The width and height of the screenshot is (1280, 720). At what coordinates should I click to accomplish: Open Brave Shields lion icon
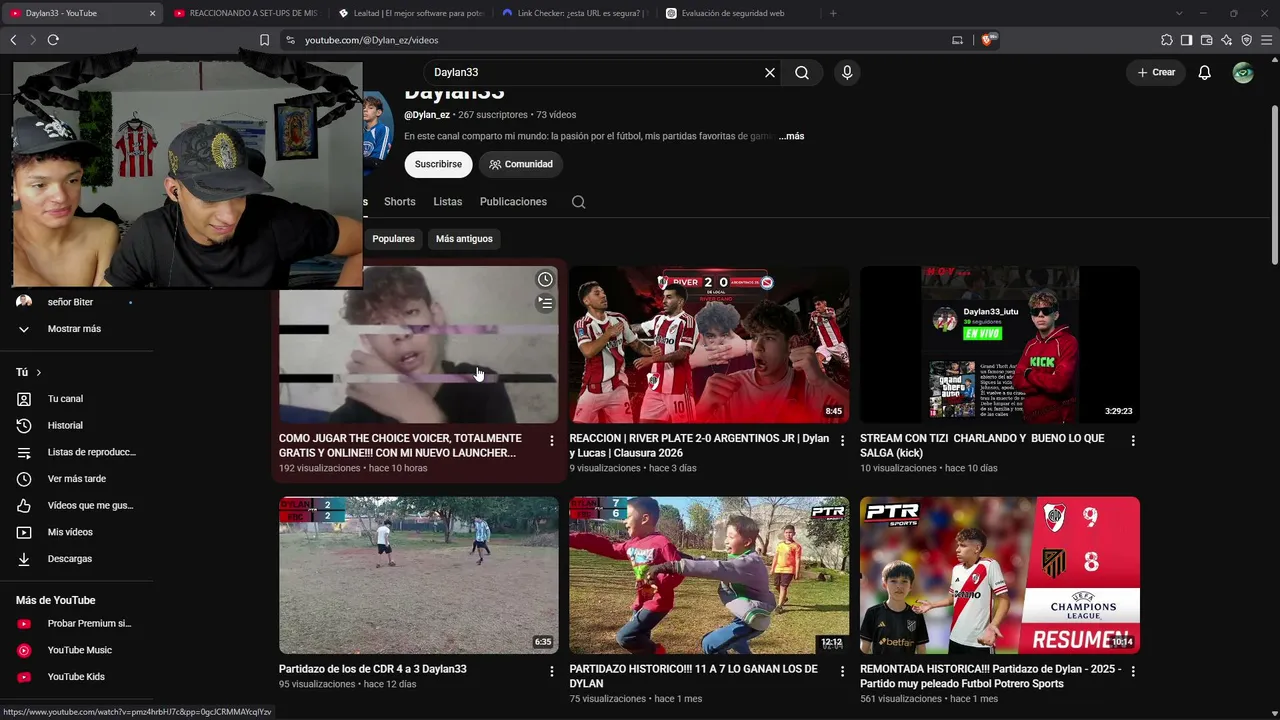point(989,40)
